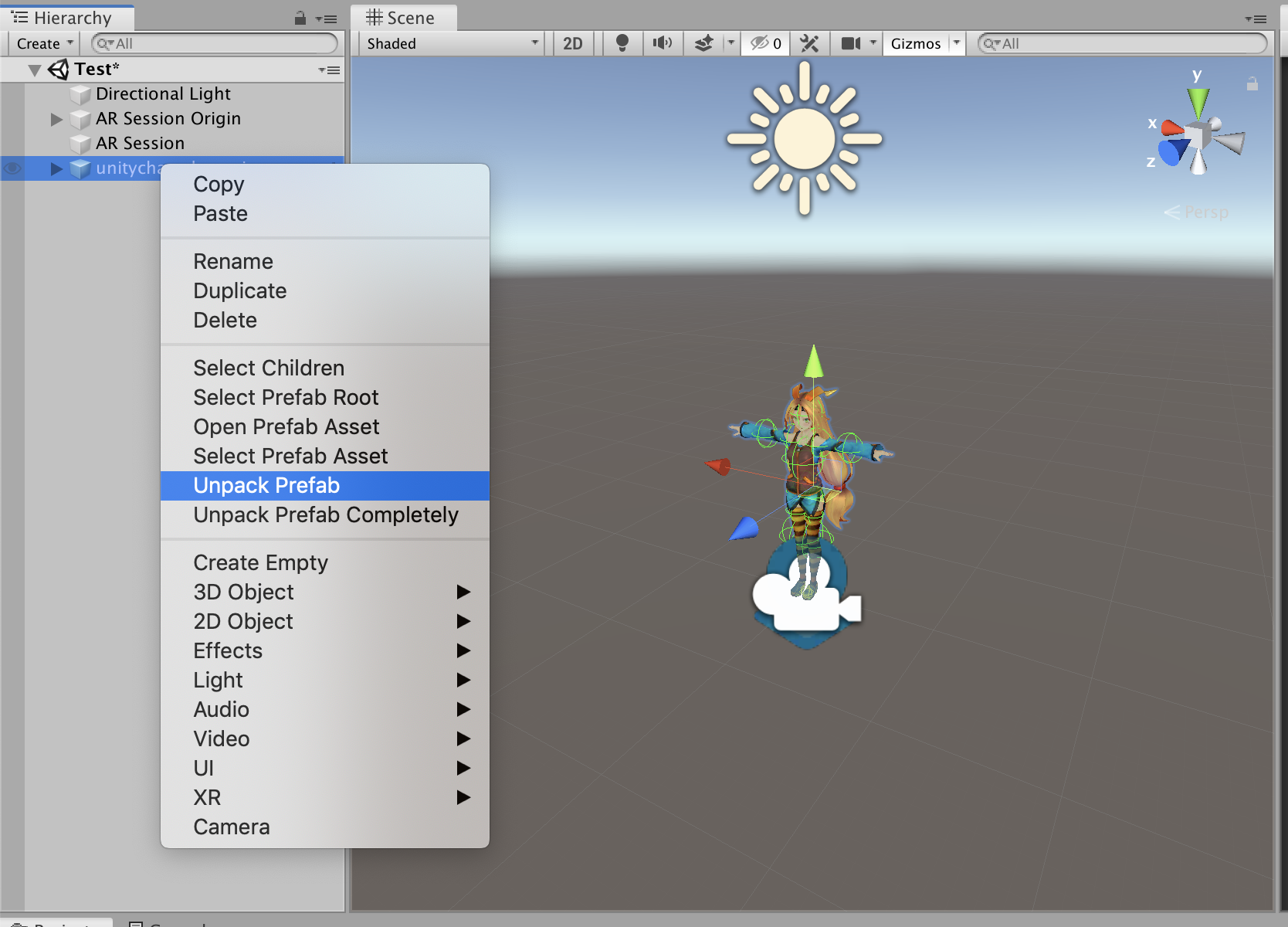
Task: Click the scene effects icon
Action: [x=703, y=43]
